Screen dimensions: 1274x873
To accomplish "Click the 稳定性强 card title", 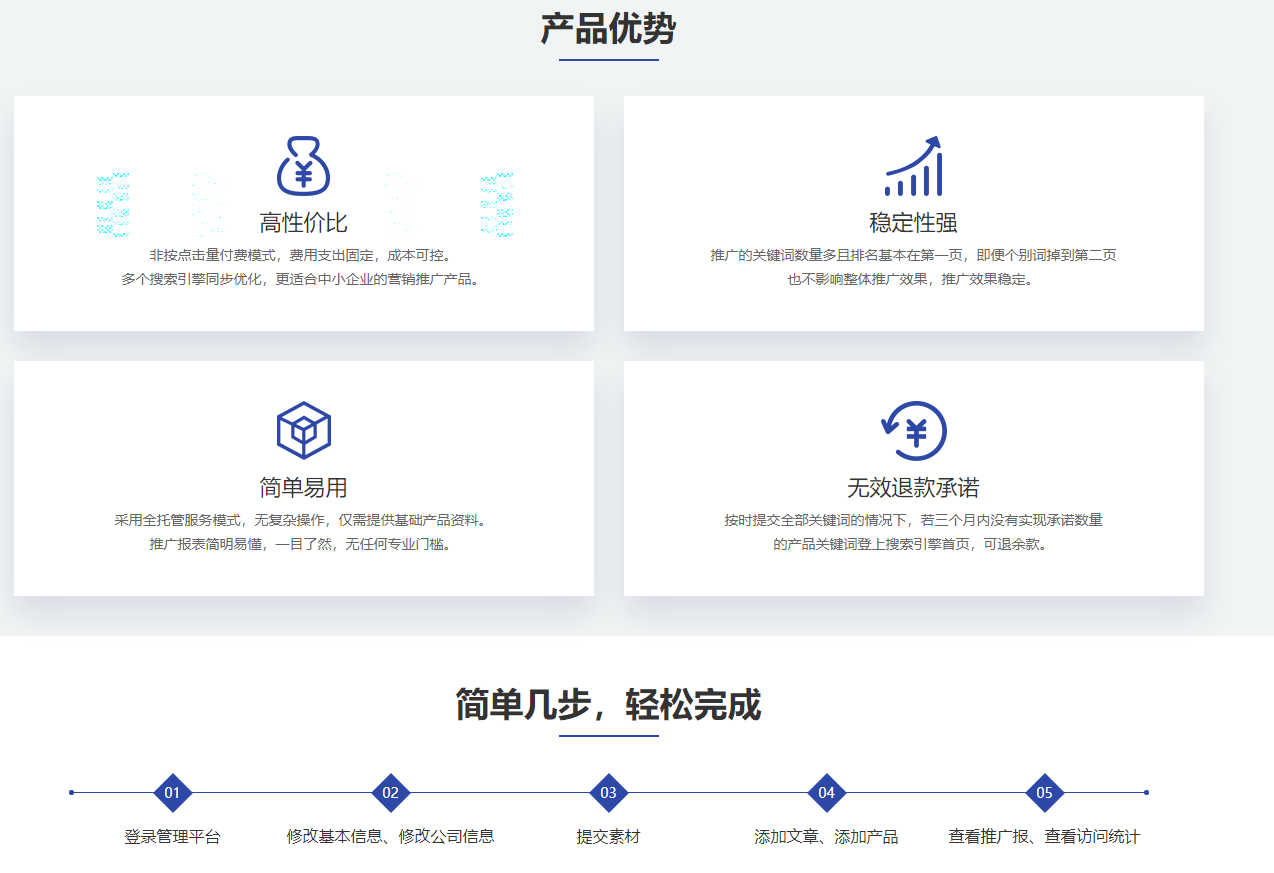I will click(913, 222).
